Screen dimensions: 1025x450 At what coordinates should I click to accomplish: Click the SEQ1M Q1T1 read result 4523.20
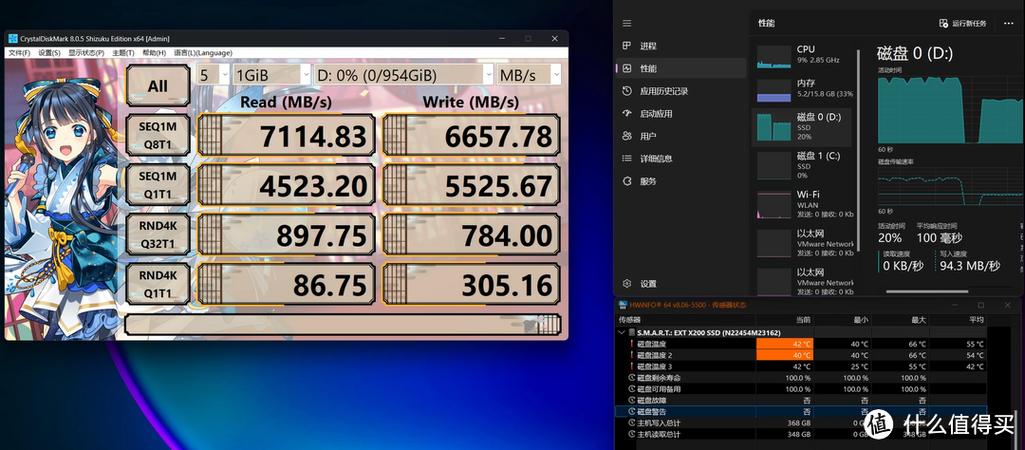(x=286, y=186)
